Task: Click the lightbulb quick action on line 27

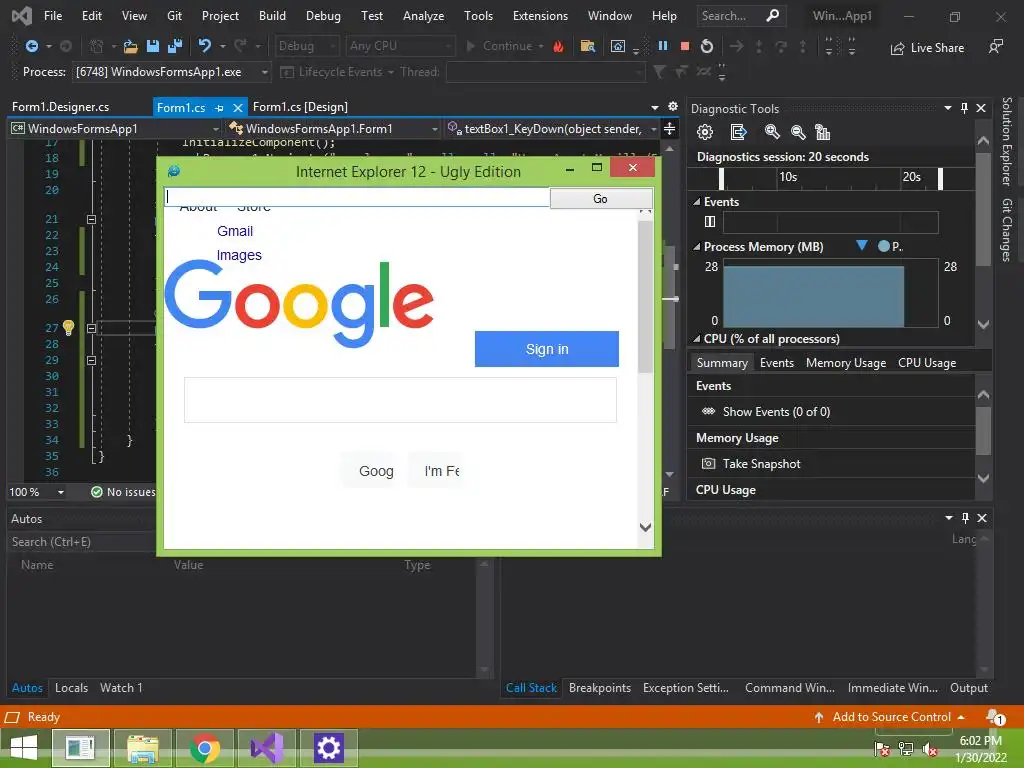Action: [68, 327]
